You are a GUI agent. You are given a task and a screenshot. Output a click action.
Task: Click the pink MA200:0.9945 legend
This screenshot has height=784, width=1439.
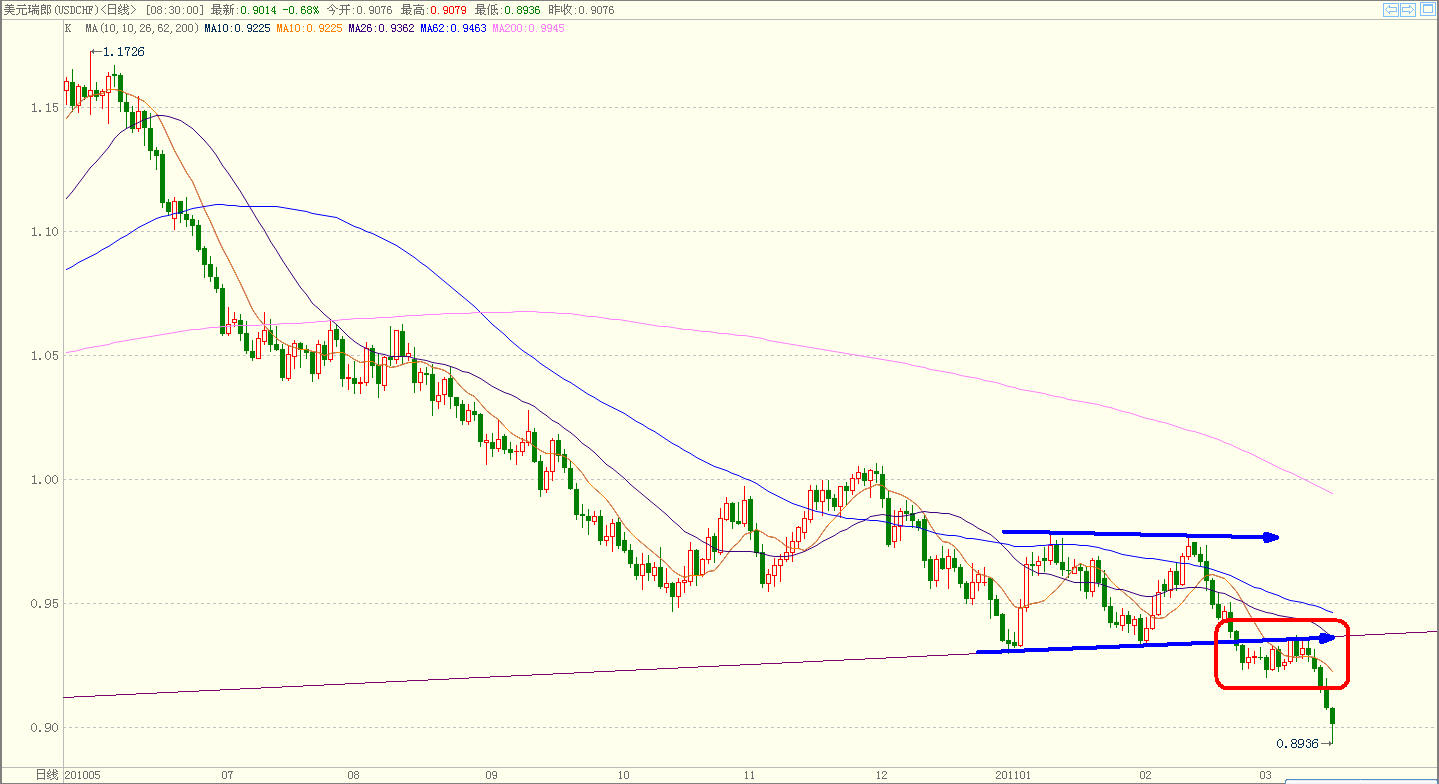[527, 28]
